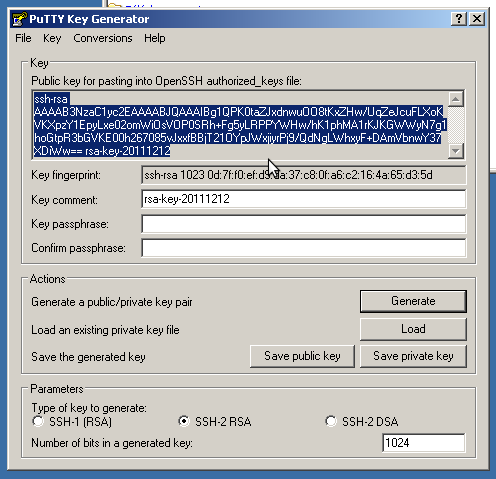The width and height of the screenshot is (496, 479).
Task: Click the Load button
Action: [x=413, y=329]
